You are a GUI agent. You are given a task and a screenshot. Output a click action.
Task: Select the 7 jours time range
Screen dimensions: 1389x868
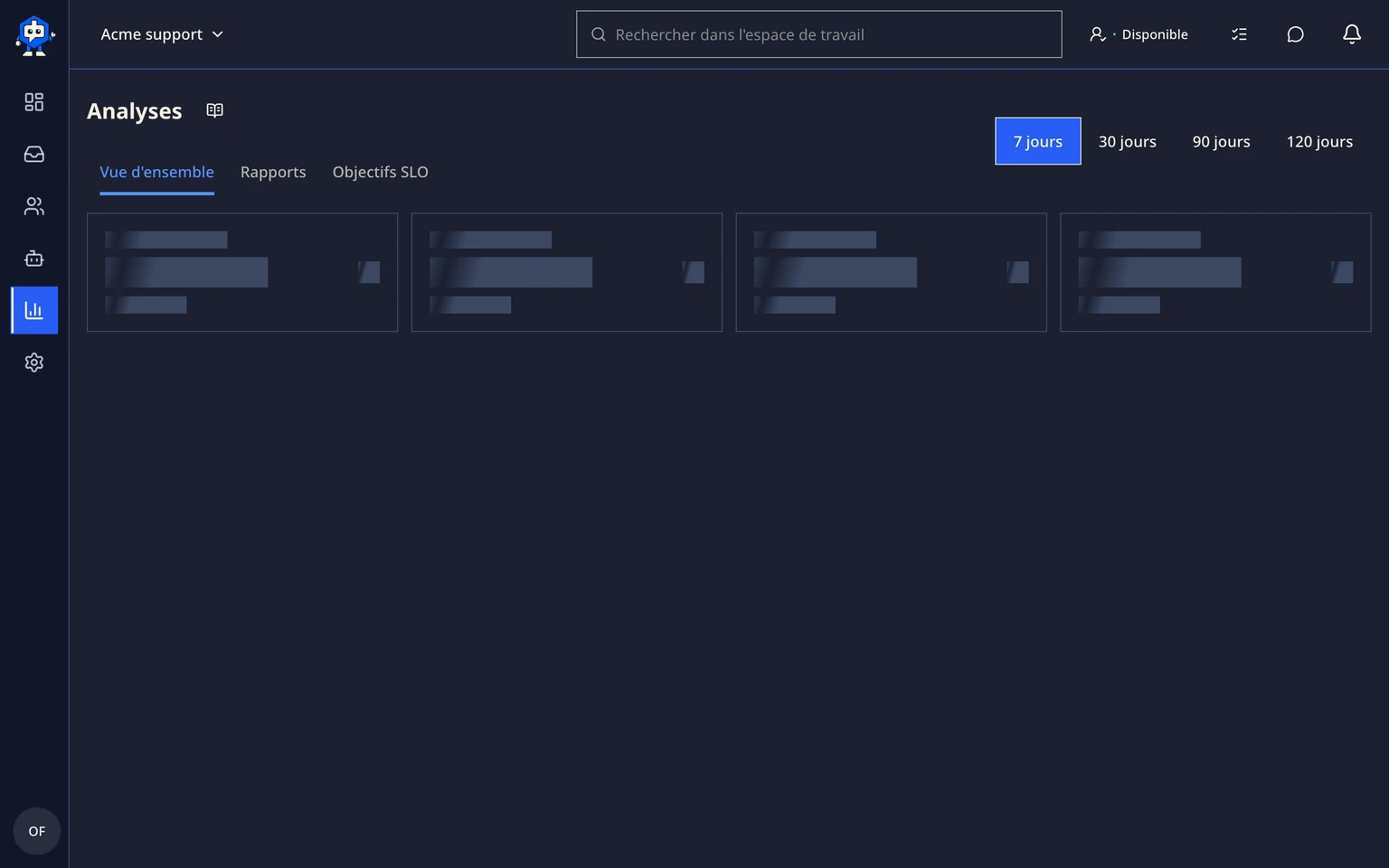pyautogui.click(x=1038, y=141)
